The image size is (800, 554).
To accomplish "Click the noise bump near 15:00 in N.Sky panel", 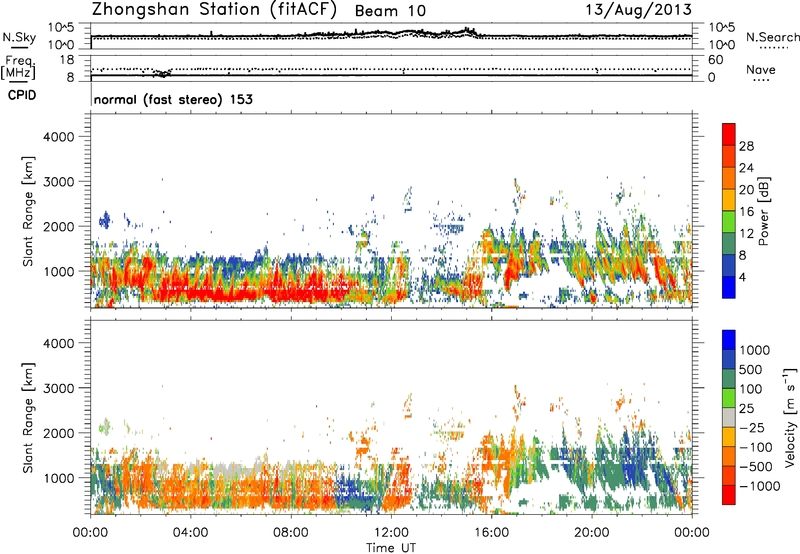I will 467,31.
